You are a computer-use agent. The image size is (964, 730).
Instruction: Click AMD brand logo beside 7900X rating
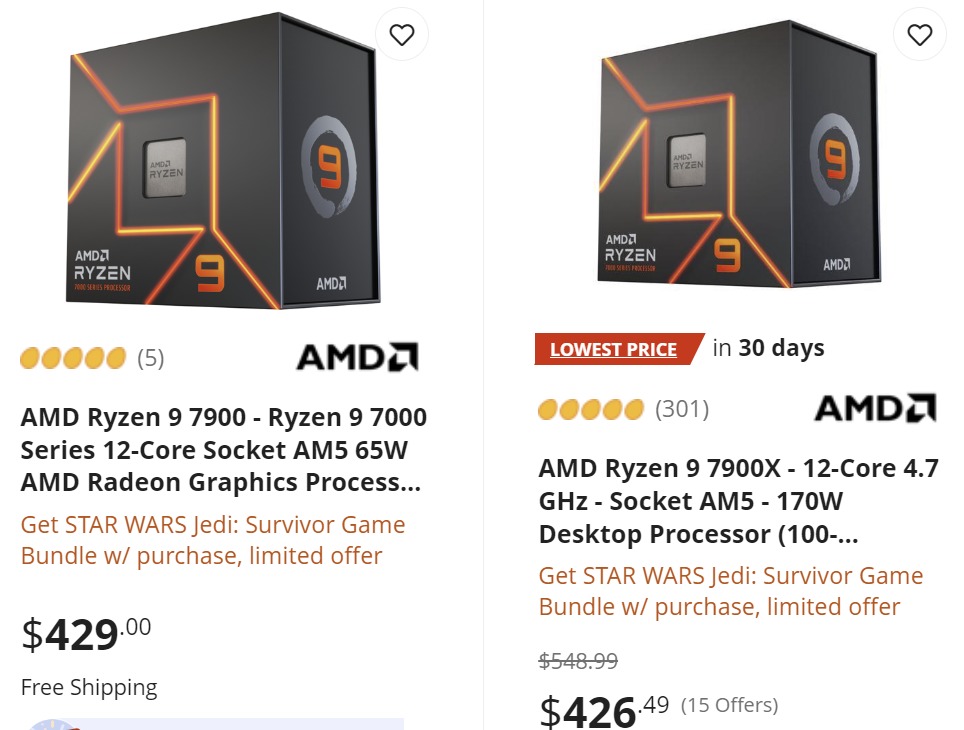(875, 408)
